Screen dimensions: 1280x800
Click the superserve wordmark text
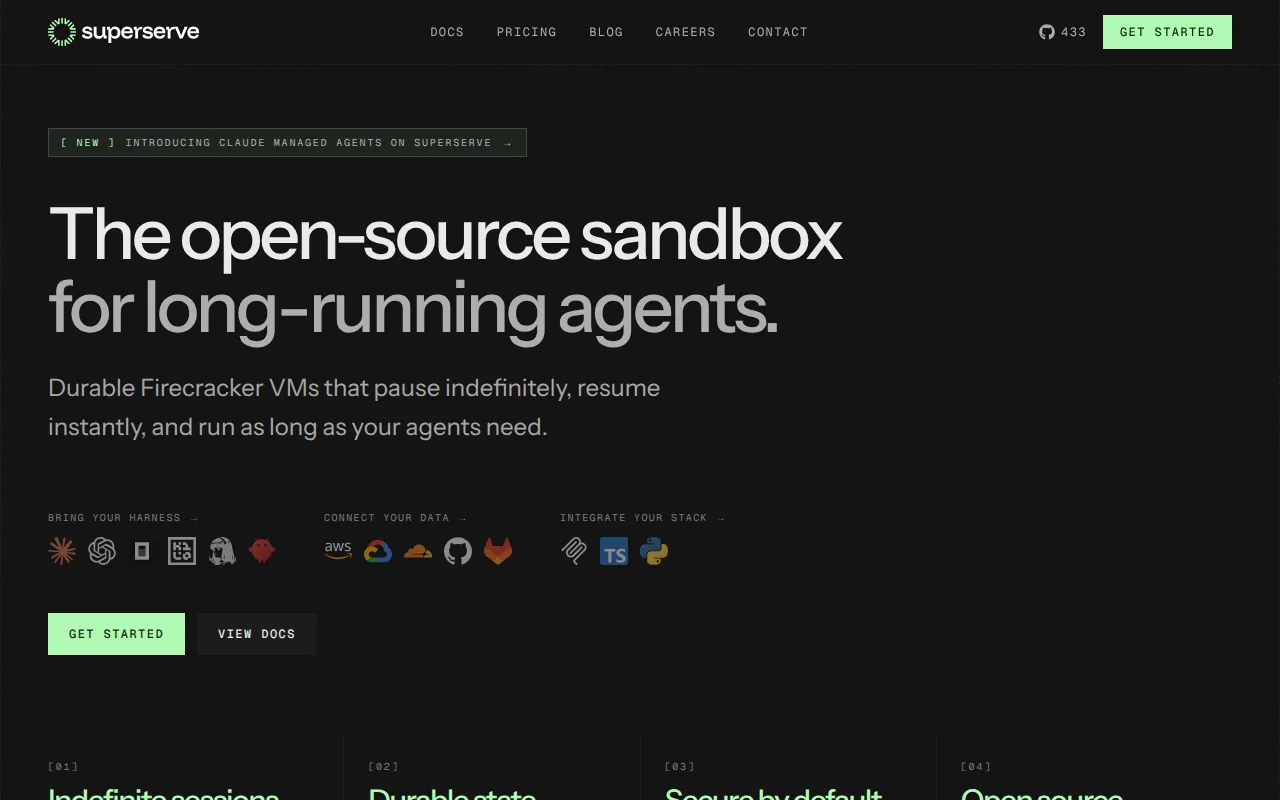(x=140, y=32)
